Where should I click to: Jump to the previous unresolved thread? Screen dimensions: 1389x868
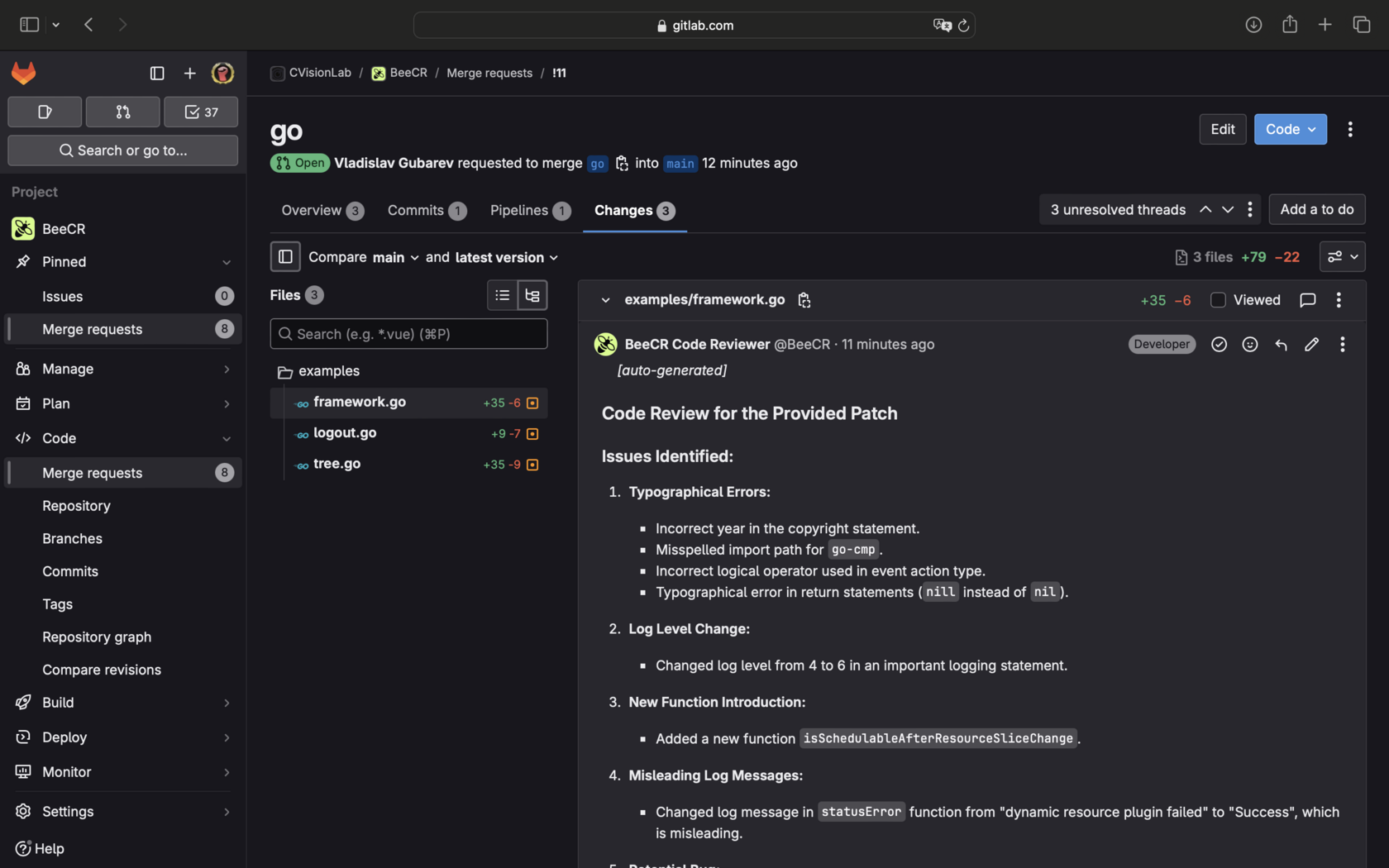click(x=1205, y=210)
